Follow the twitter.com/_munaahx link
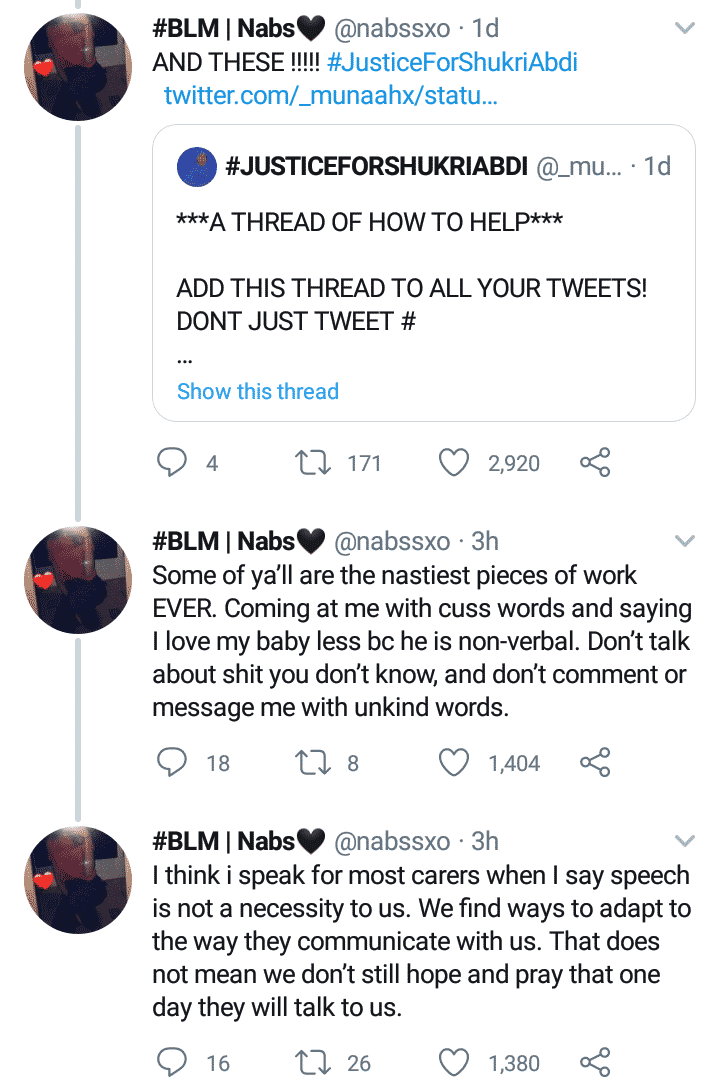 pos(329,97)
